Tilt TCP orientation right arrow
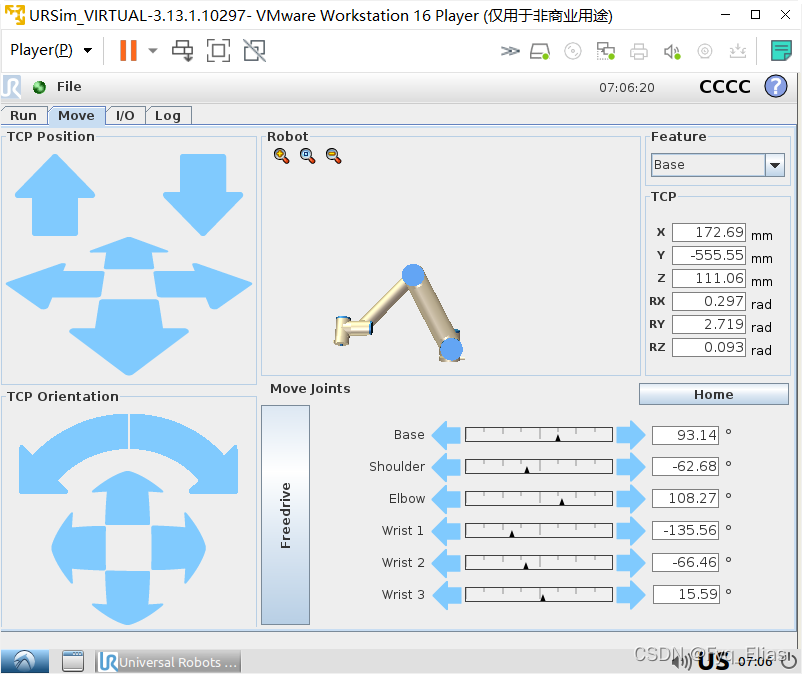 click(x=178, y=548)
